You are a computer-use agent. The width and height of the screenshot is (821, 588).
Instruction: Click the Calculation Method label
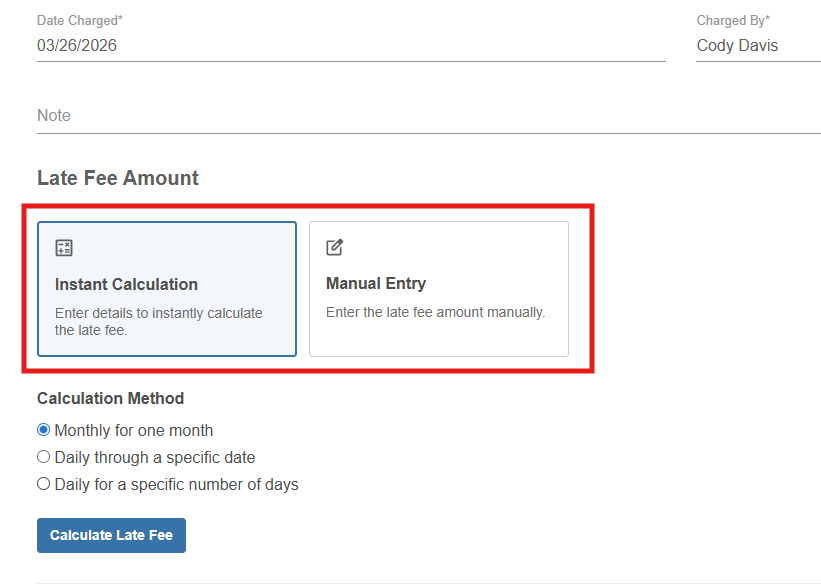pos(110,398)
